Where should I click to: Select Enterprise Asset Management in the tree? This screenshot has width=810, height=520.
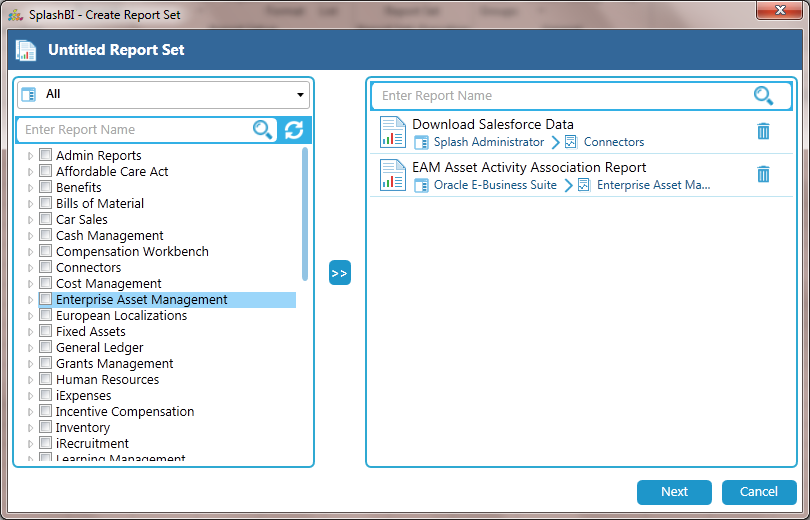(x=141, y=300)
